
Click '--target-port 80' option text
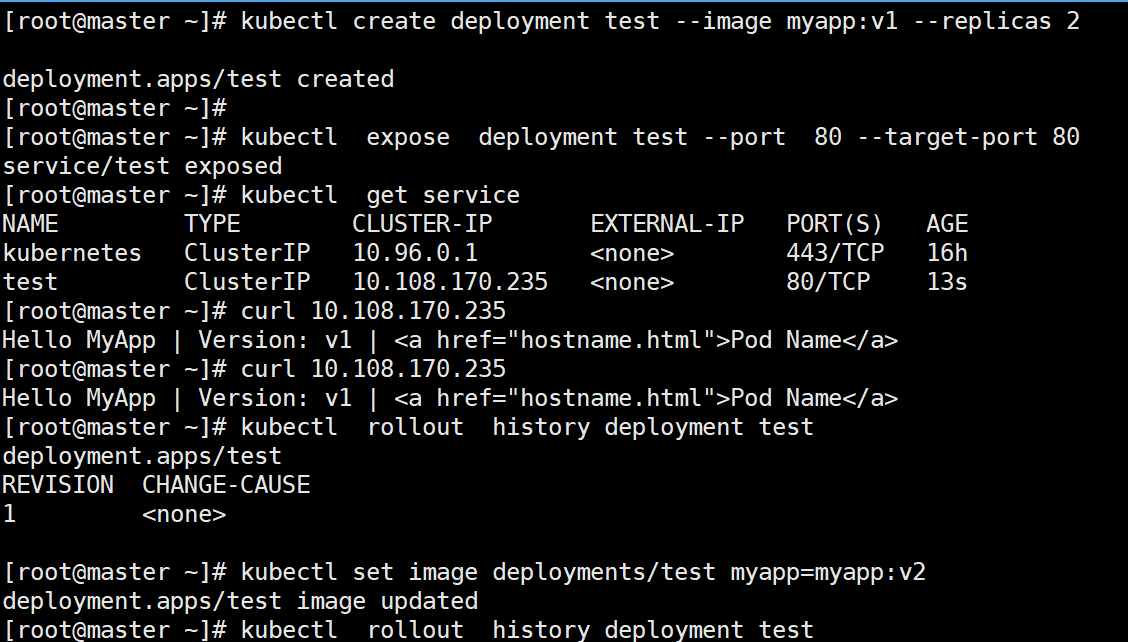pyautogui.click(x=968, y=137)
